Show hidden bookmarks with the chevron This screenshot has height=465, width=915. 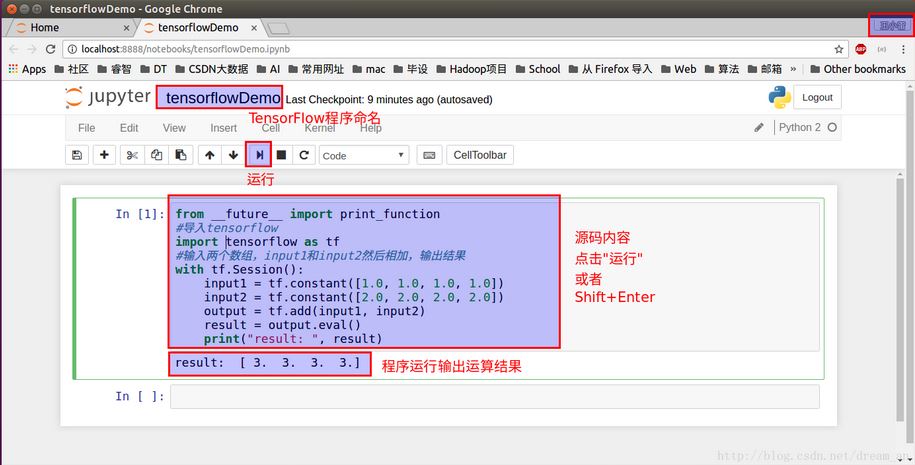[x=793, y=69]
